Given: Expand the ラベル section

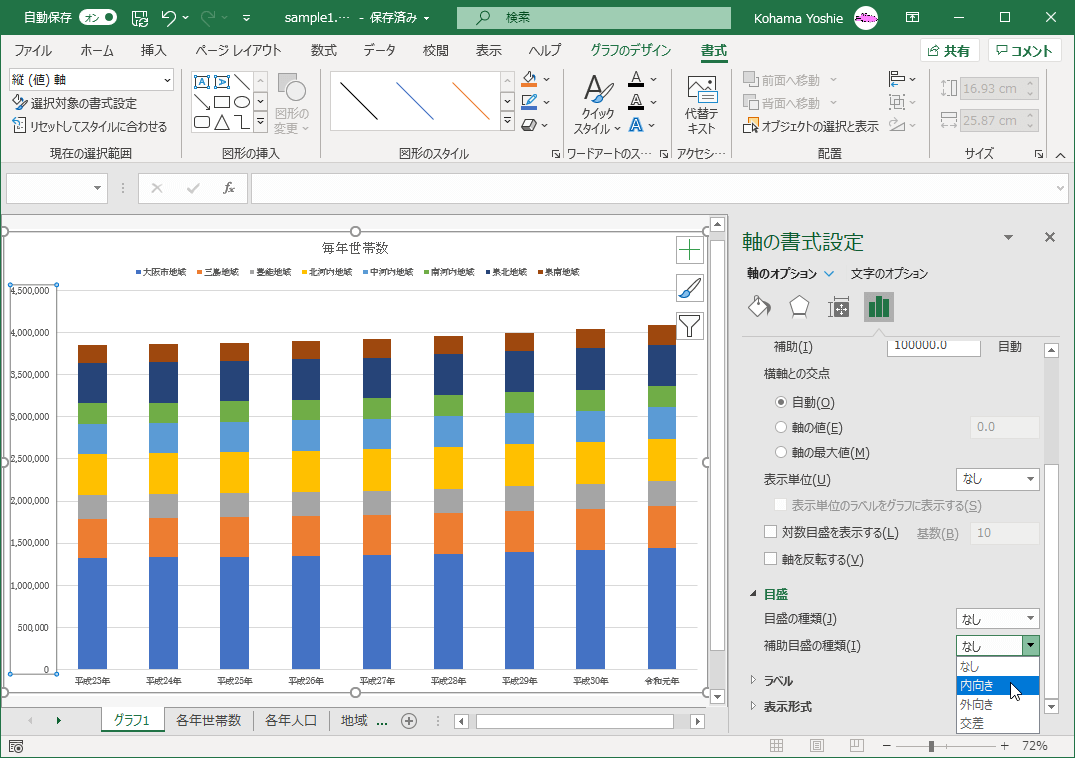Looking at the screenshot, I should [778, 680].
